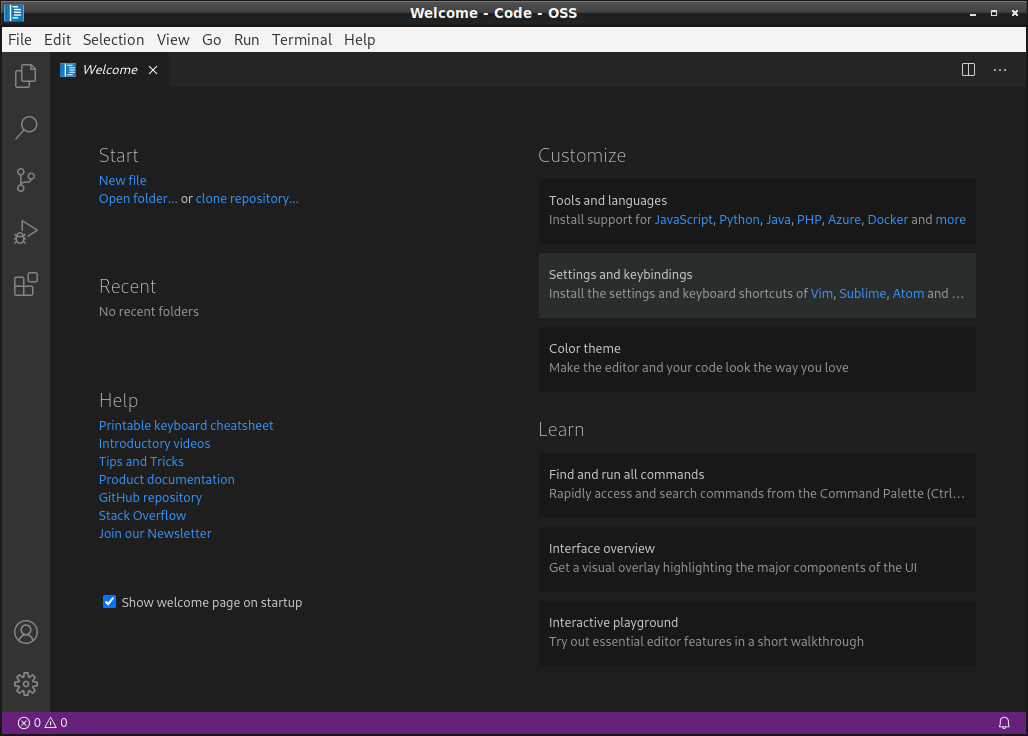This screenshot has width=1028, height=736.
Task: Click the Tools and languages heading
Action: click(x=608, y=201)
